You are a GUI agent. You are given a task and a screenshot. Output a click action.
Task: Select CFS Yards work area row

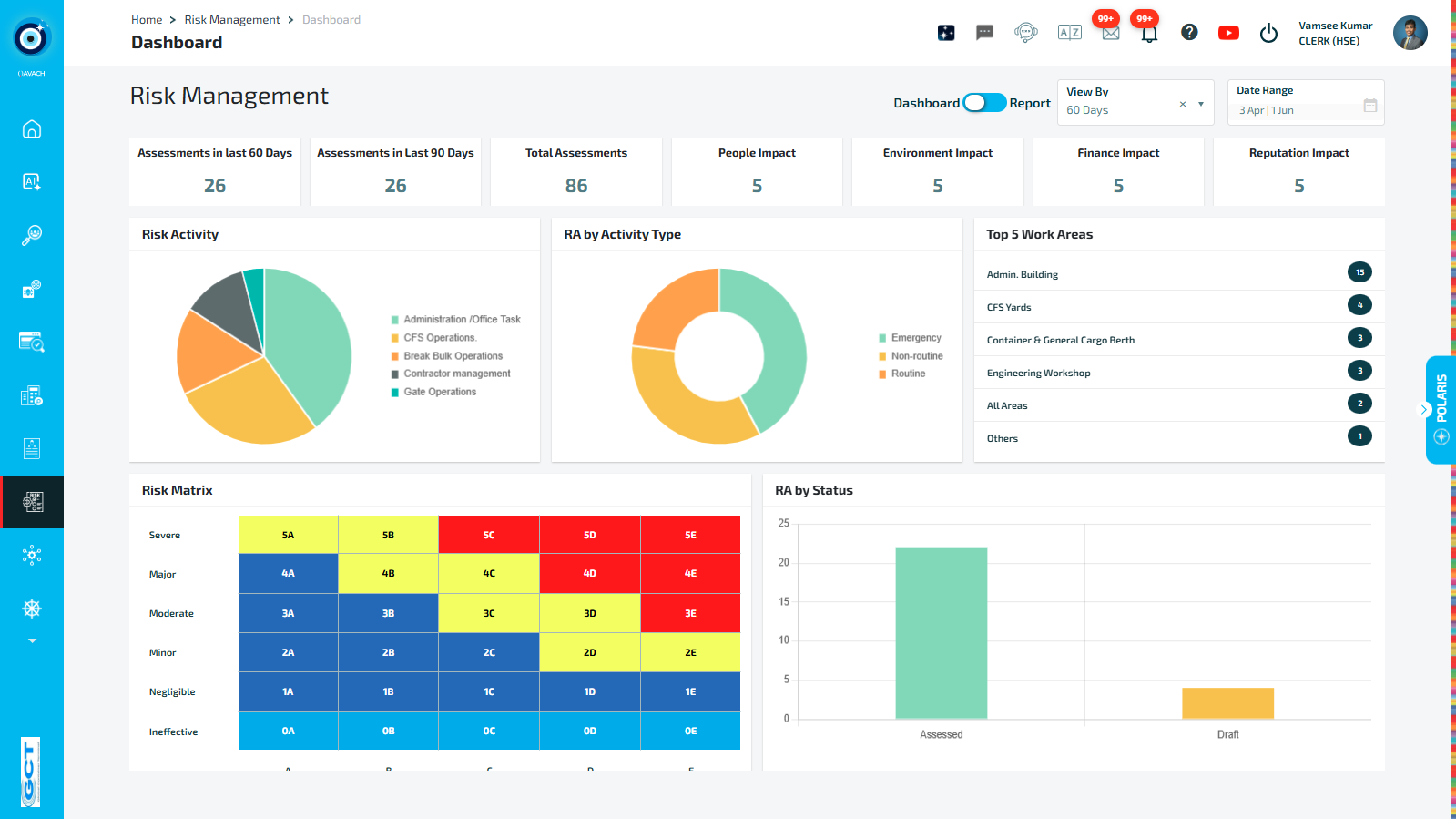1179,307
